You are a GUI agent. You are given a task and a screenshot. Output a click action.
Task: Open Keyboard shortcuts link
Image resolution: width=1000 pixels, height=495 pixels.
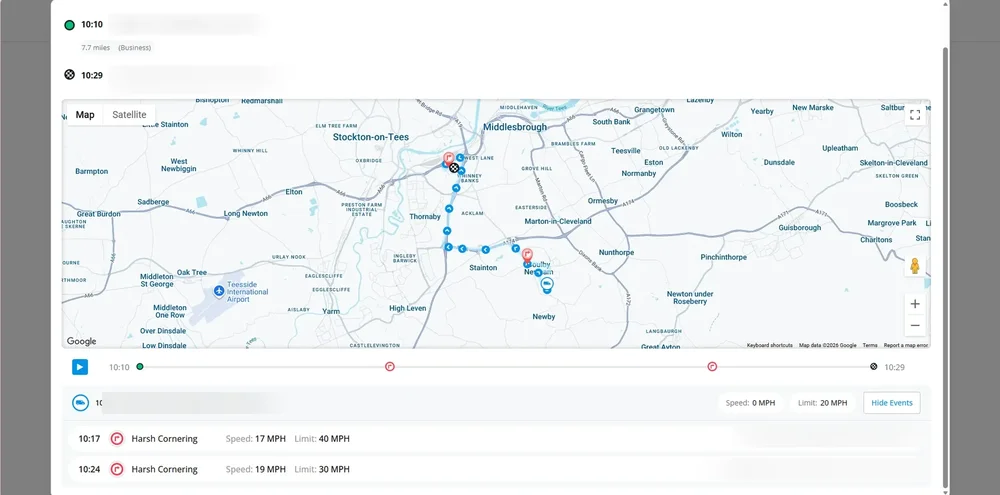pos(770,345)
